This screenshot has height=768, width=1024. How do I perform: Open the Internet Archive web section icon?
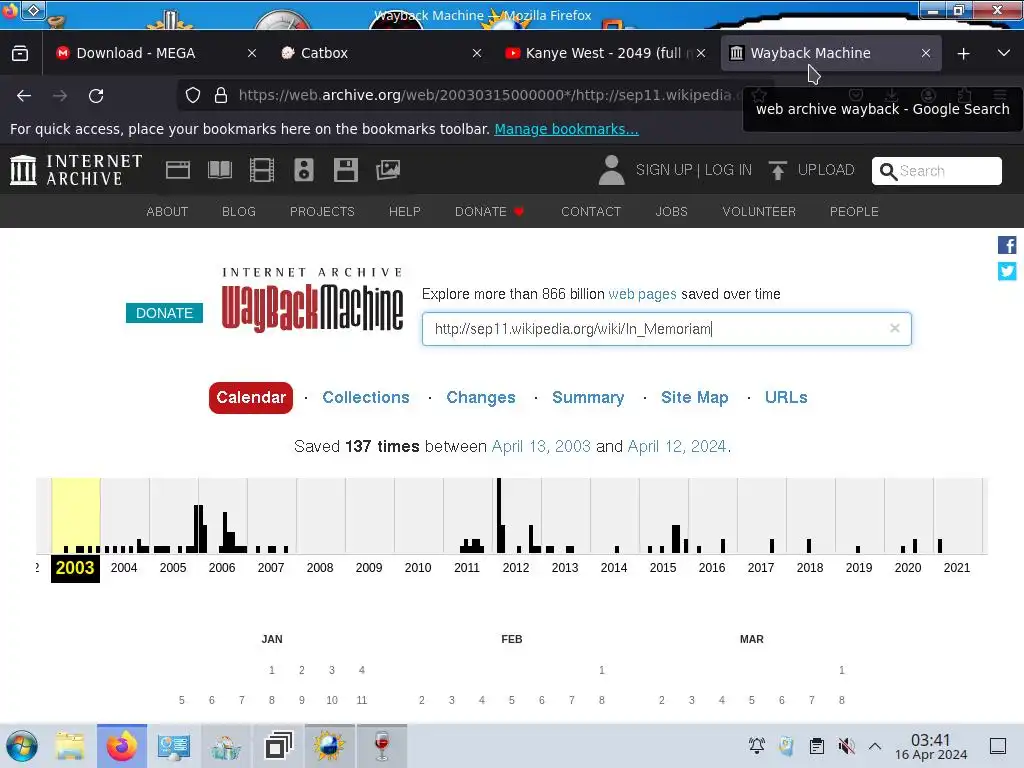click(x=178, y=170)
